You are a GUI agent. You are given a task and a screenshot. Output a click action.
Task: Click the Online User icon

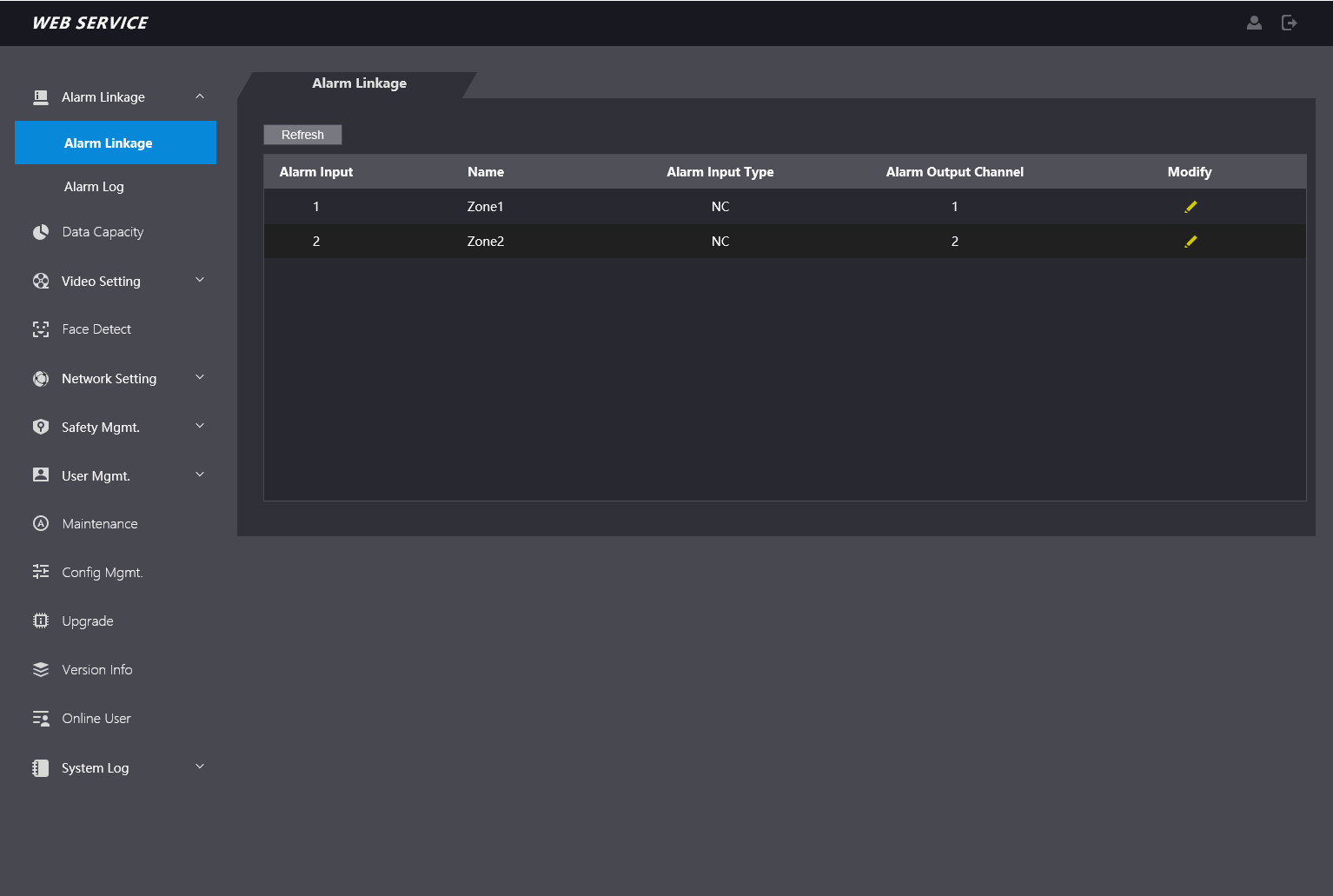(41, 719)
